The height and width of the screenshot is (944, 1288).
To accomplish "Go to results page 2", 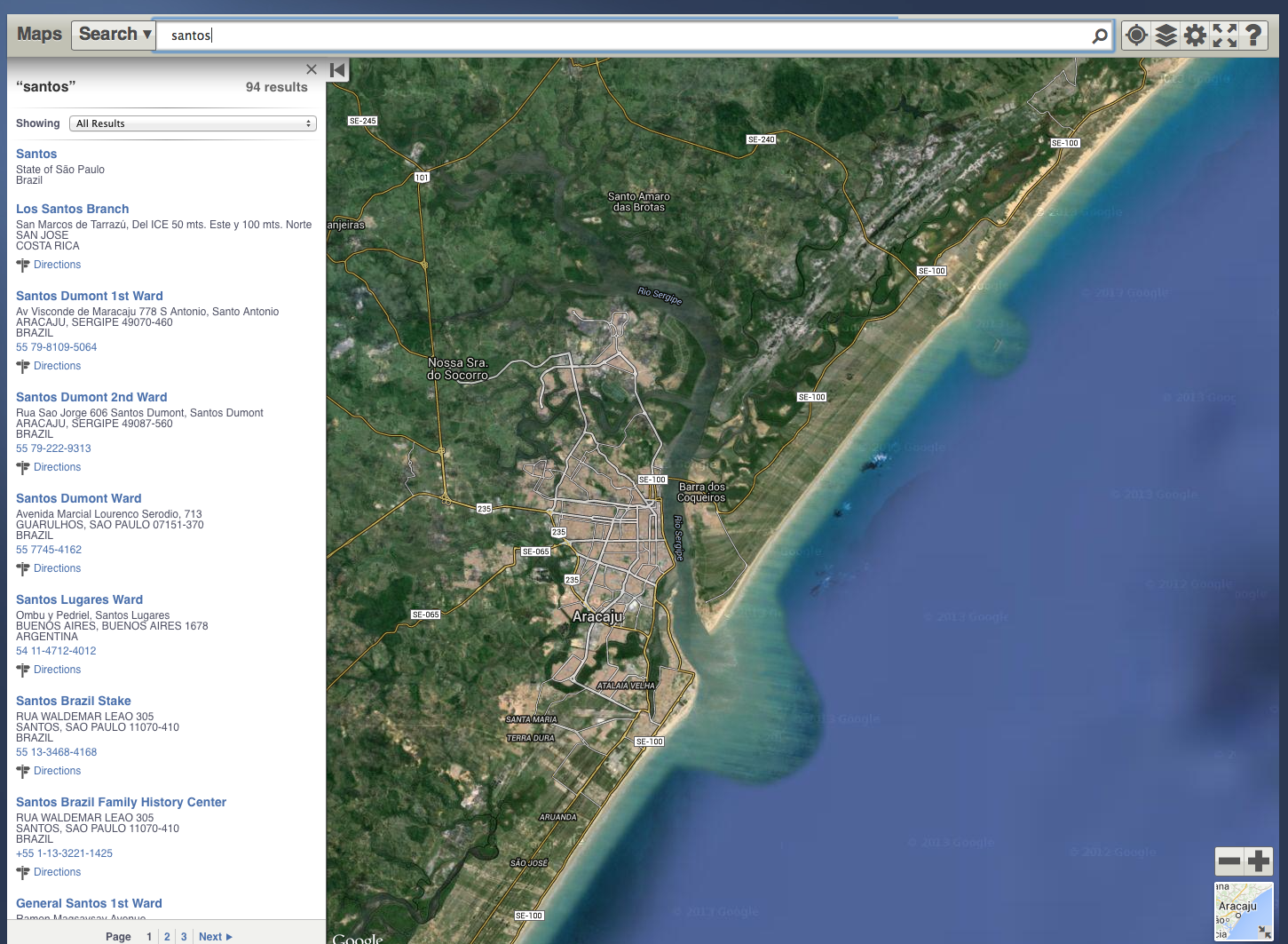I will [x=167, y=936].
